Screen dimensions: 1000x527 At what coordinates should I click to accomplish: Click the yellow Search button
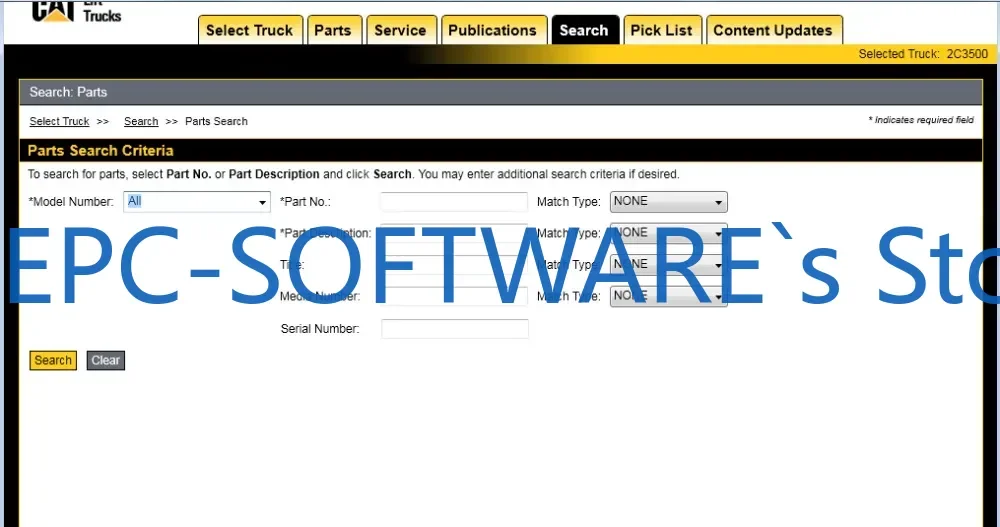click(x=53, y=360)
